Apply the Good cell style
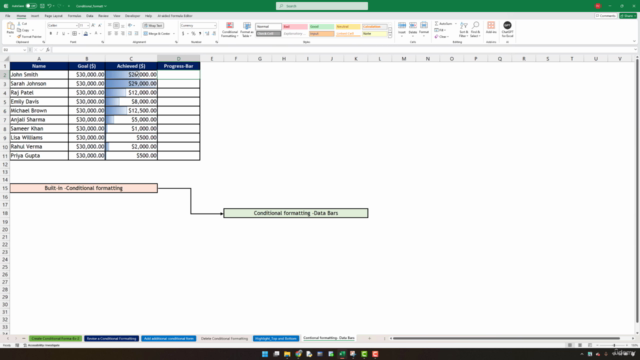This screenshot has height=360, width=640. click(321, 27)
